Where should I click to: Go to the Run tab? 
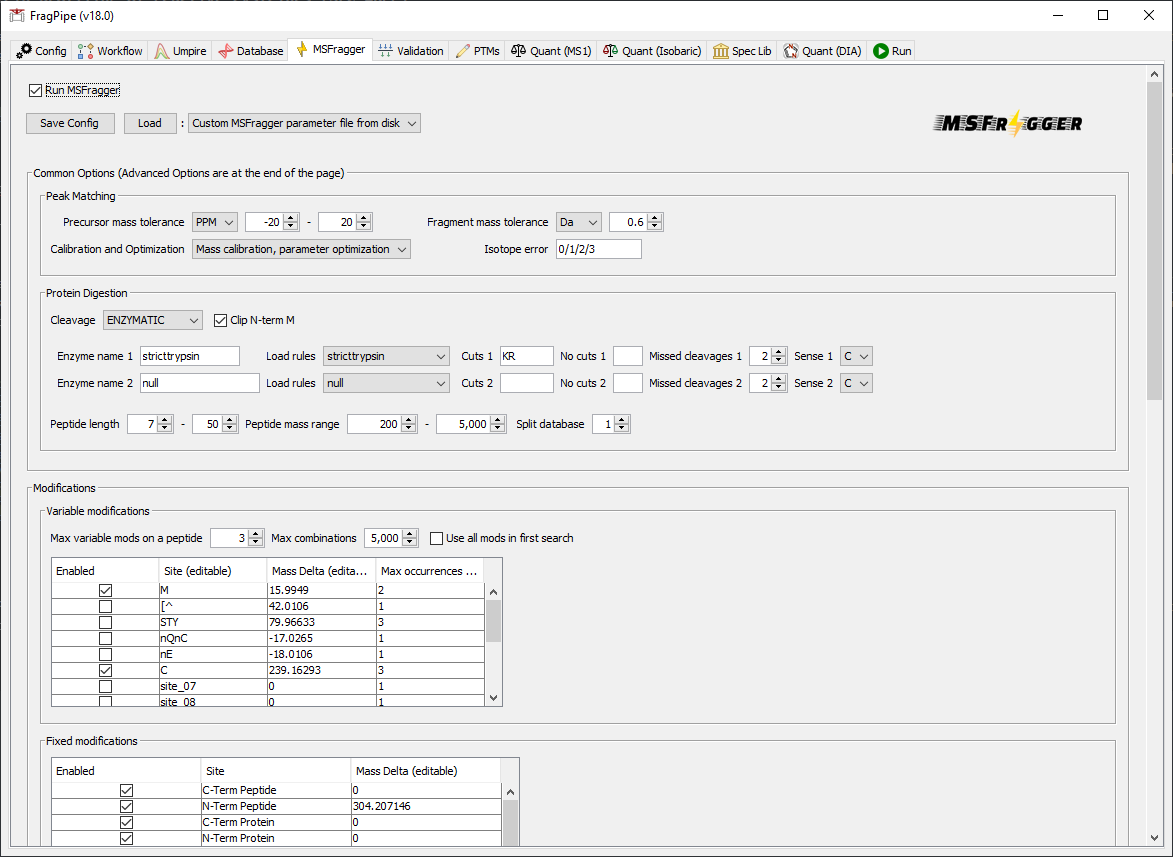(x=892, y=51)
